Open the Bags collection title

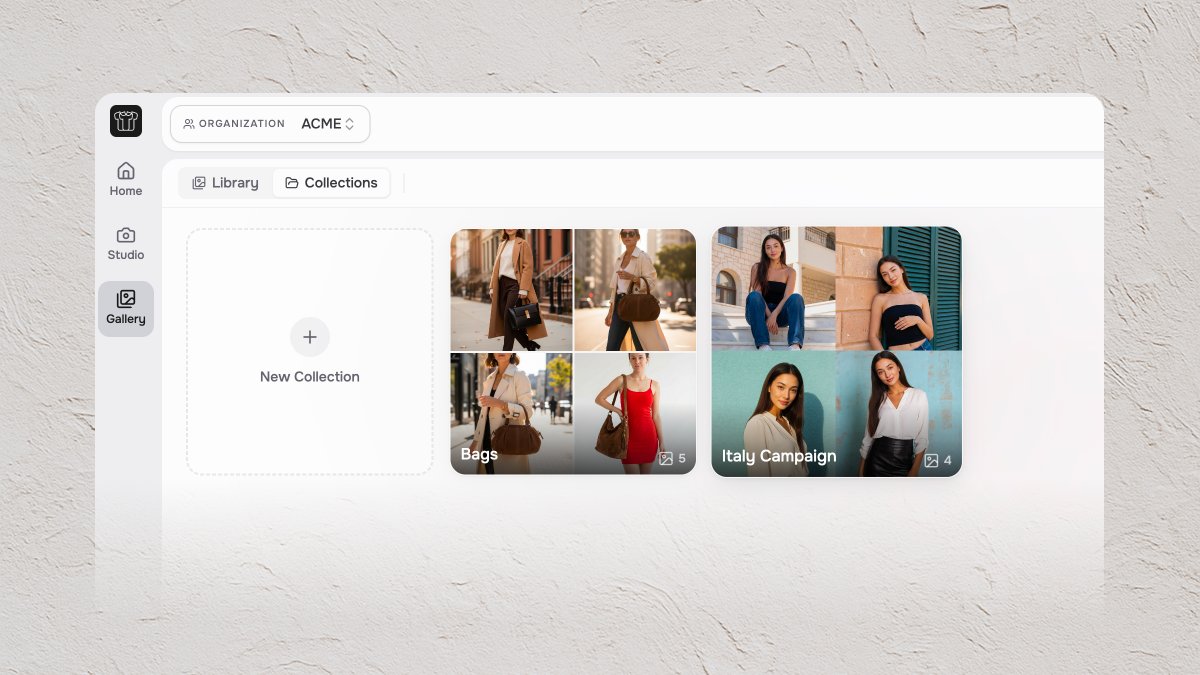click(x=479, y=454)
